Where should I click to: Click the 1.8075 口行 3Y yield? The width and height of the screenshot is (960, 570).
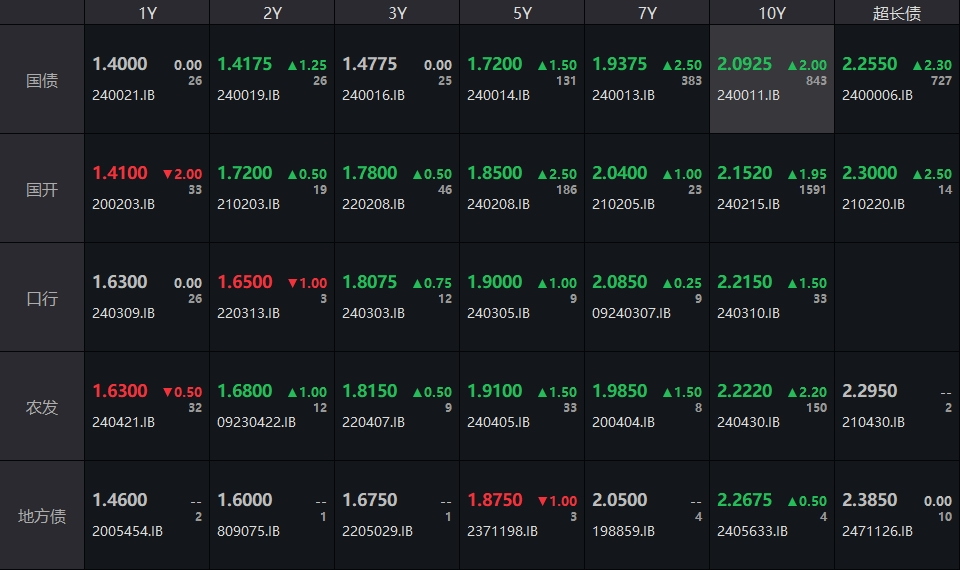[x=370, y=282]
